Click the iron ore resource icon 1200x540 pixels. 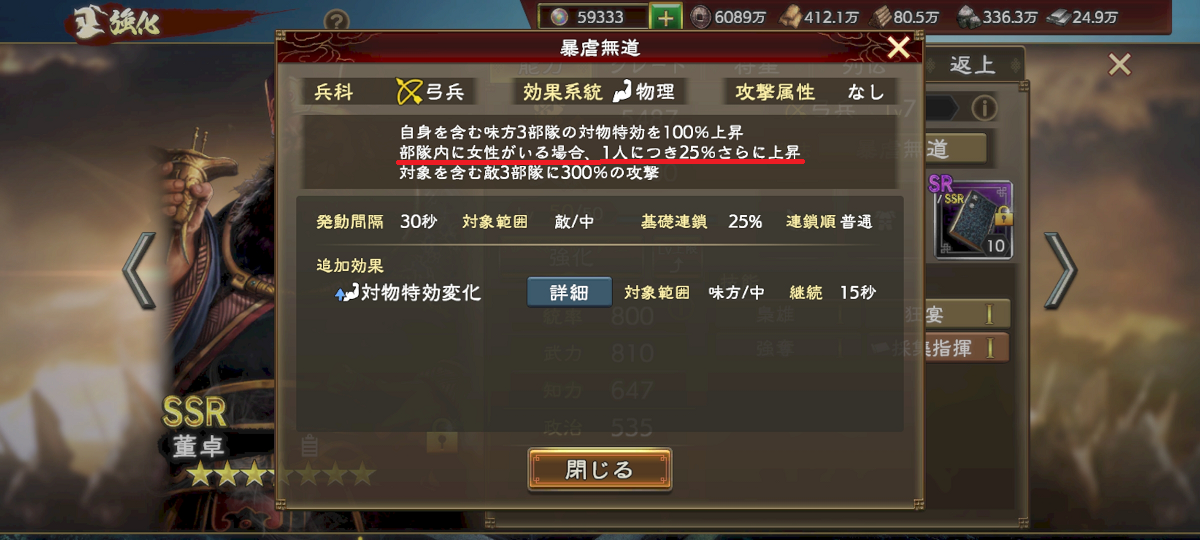969,16
